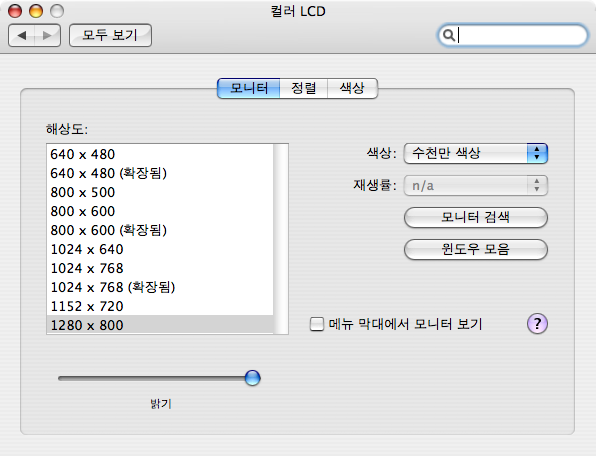Click the yellow minimize window button

coord(36,11)
